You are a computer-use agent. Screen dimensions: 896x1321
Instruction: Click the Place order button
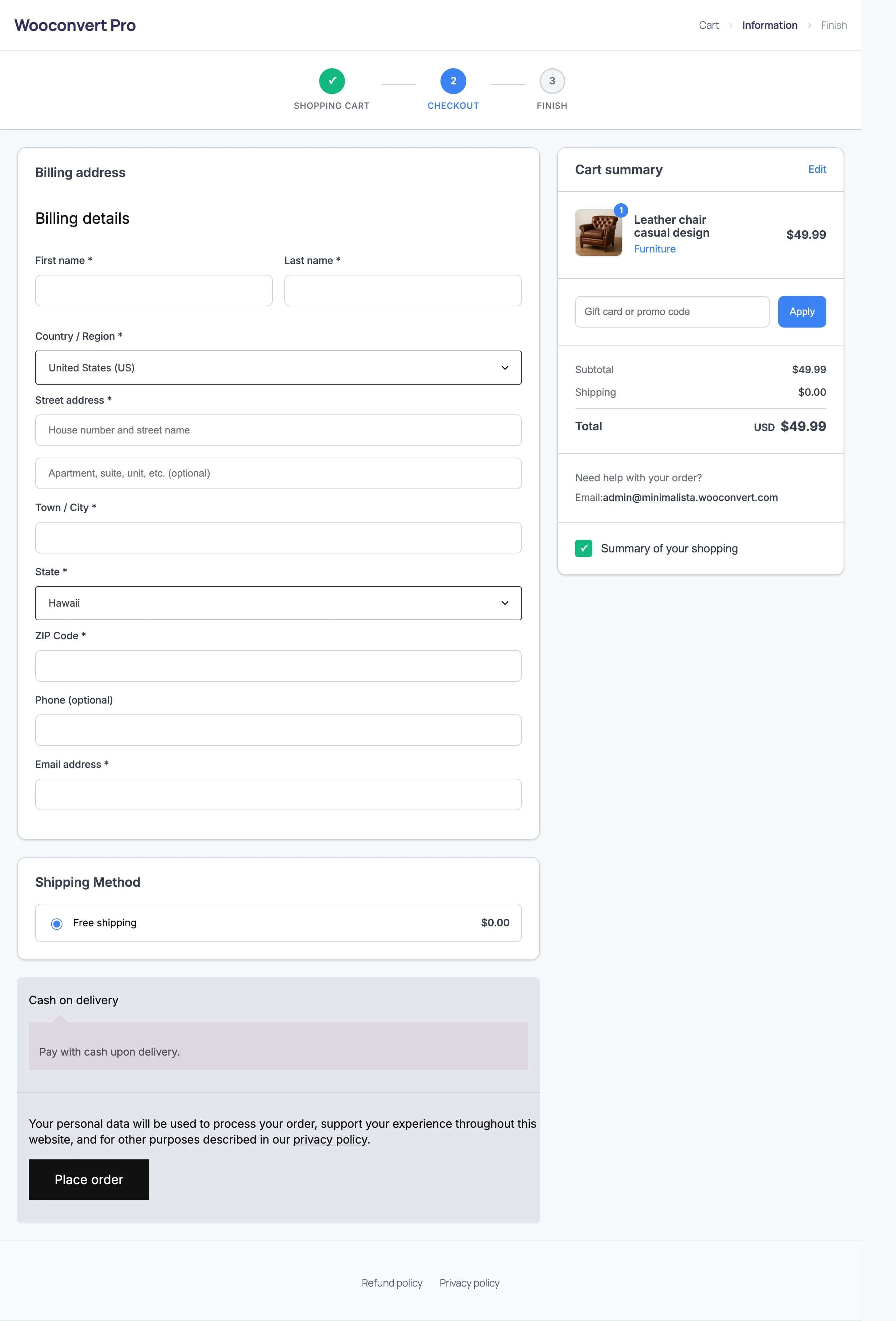(89, 1179)
